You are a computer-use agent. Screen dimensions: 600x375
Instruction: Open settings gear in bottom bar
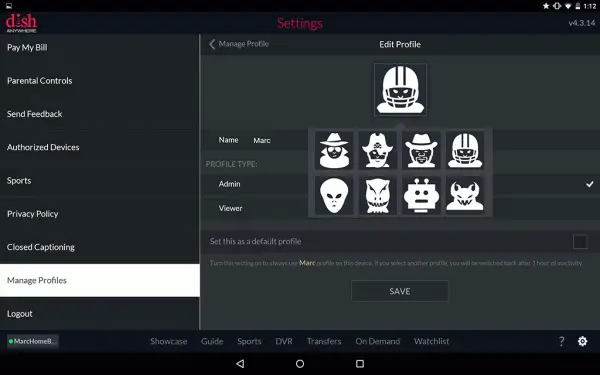(582, 341)
